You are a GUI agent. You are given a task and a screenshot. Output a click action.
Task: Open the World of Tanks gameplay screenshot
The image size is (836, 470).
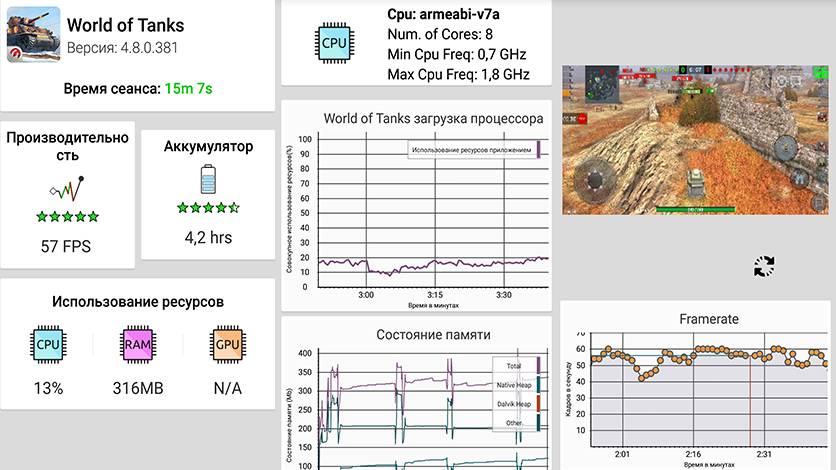[697, 139]
